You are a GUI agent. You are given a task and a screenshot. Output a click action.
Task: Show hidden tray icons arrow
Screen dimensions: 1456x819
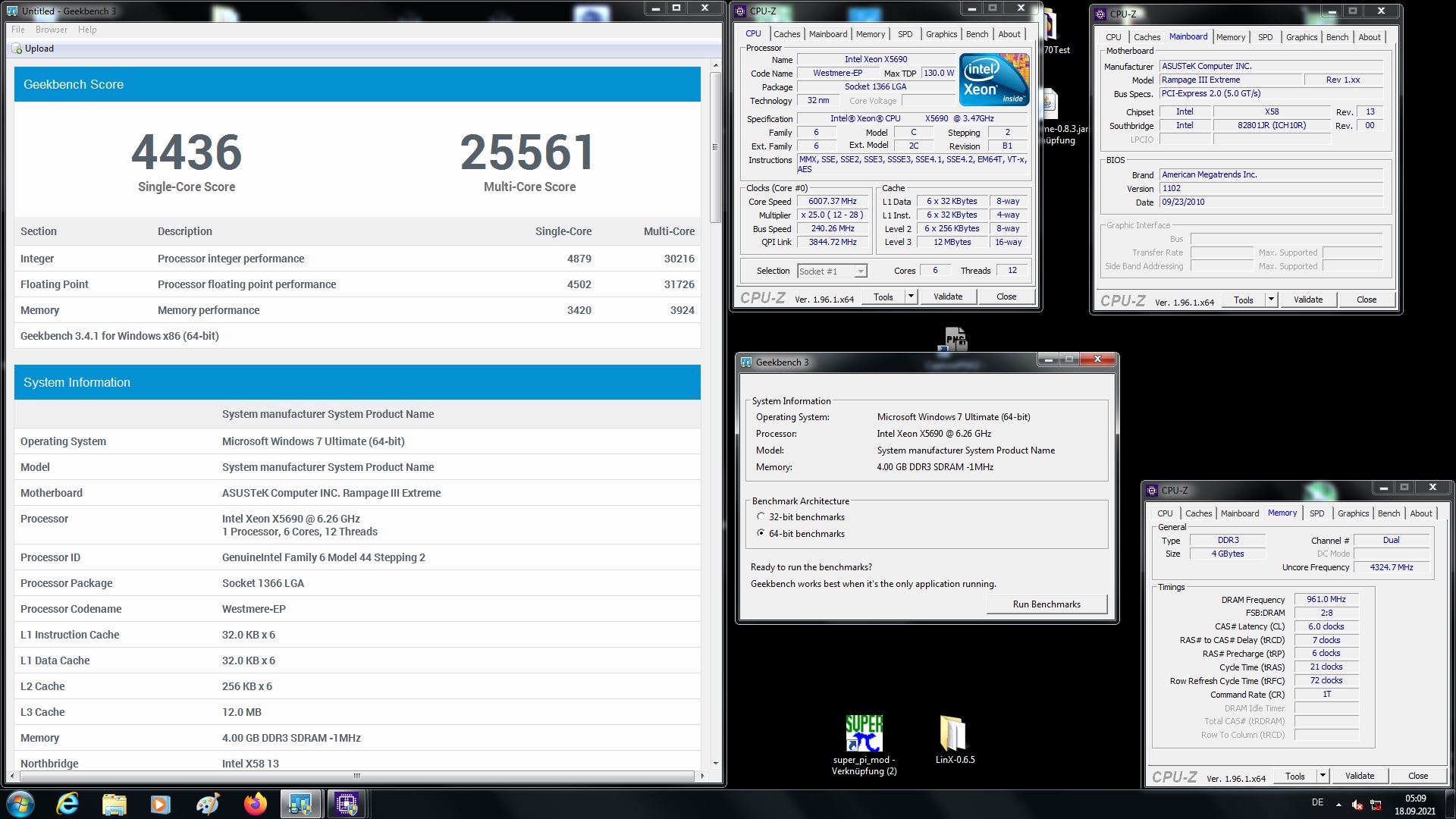coord(1338,805)
